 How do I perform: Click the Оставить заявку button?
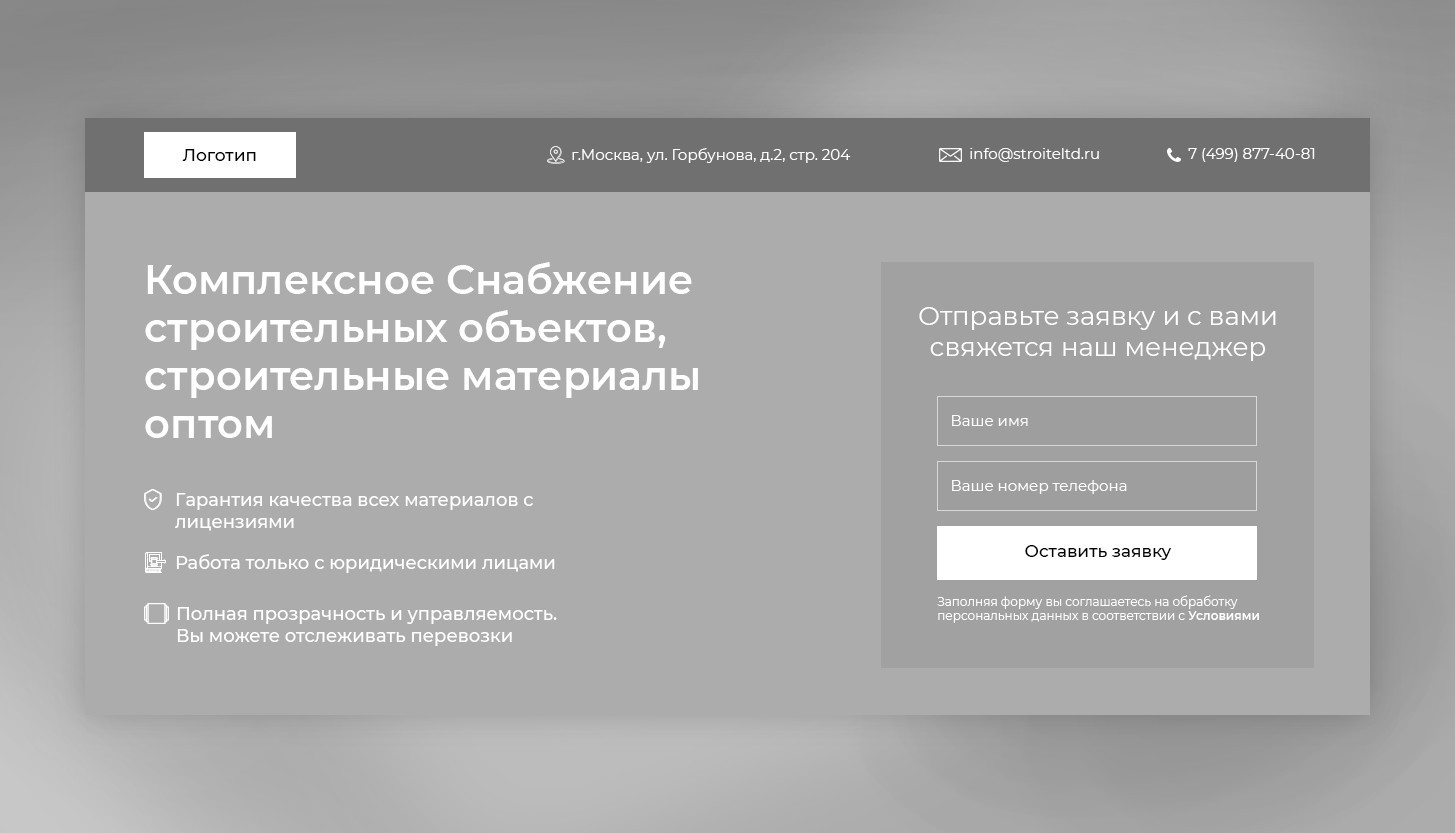tap(1096, 553)
